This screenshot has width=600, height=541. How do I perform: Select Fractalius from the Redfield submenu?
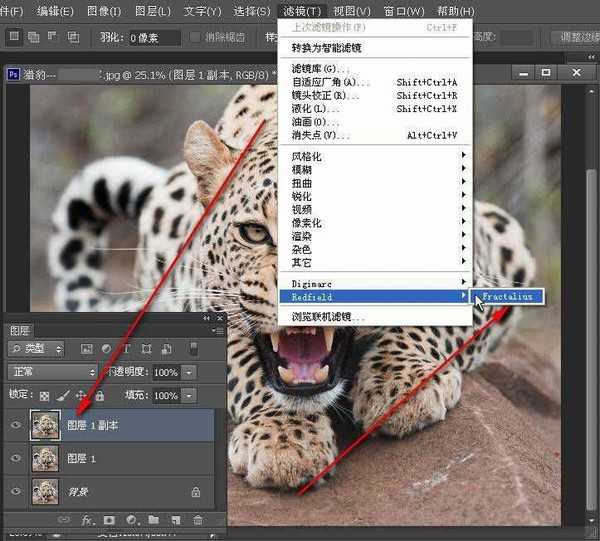point(511,297)
